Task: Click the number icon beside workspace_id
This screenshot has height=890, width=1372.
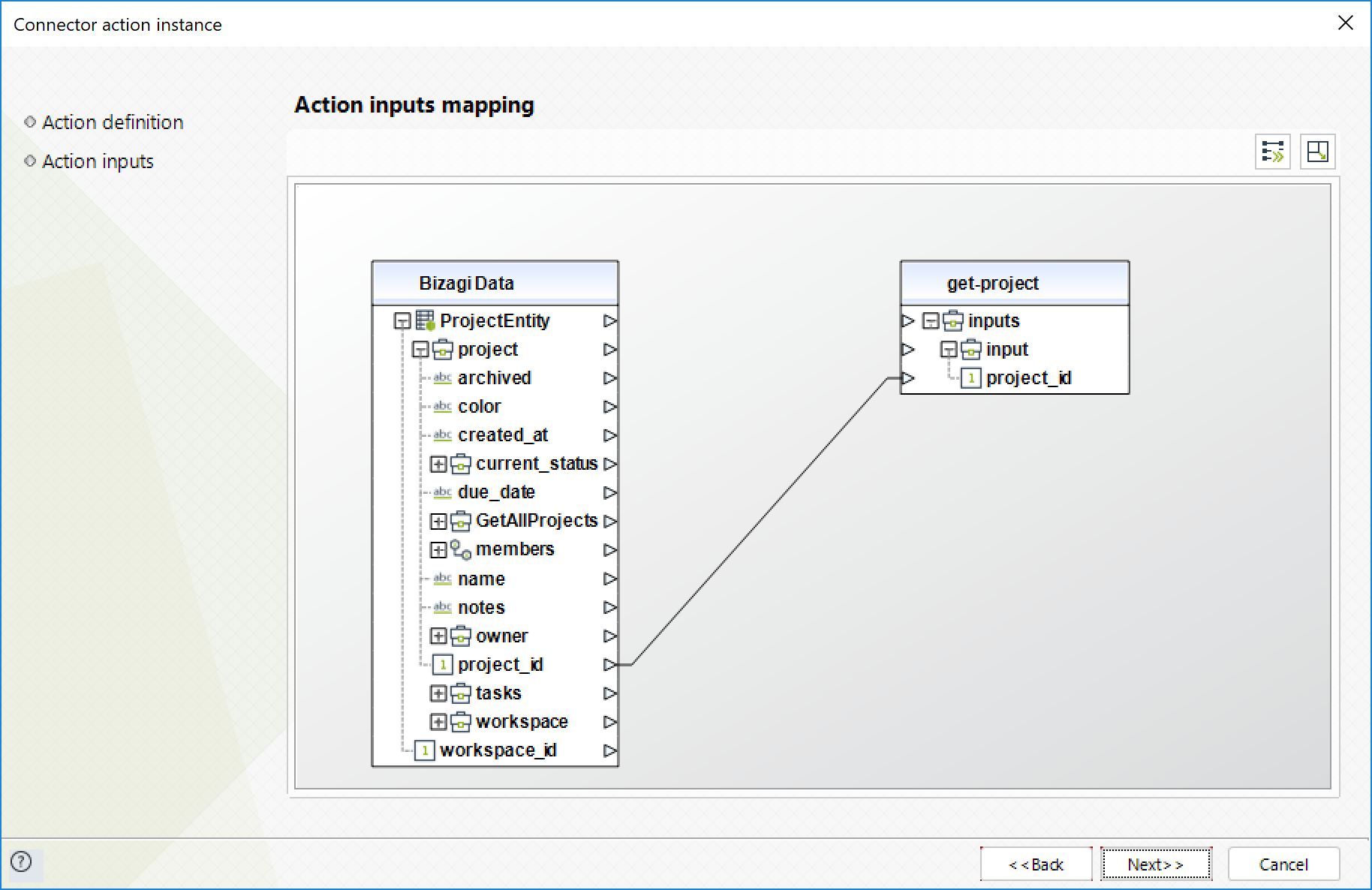Action: coord(425,750)
